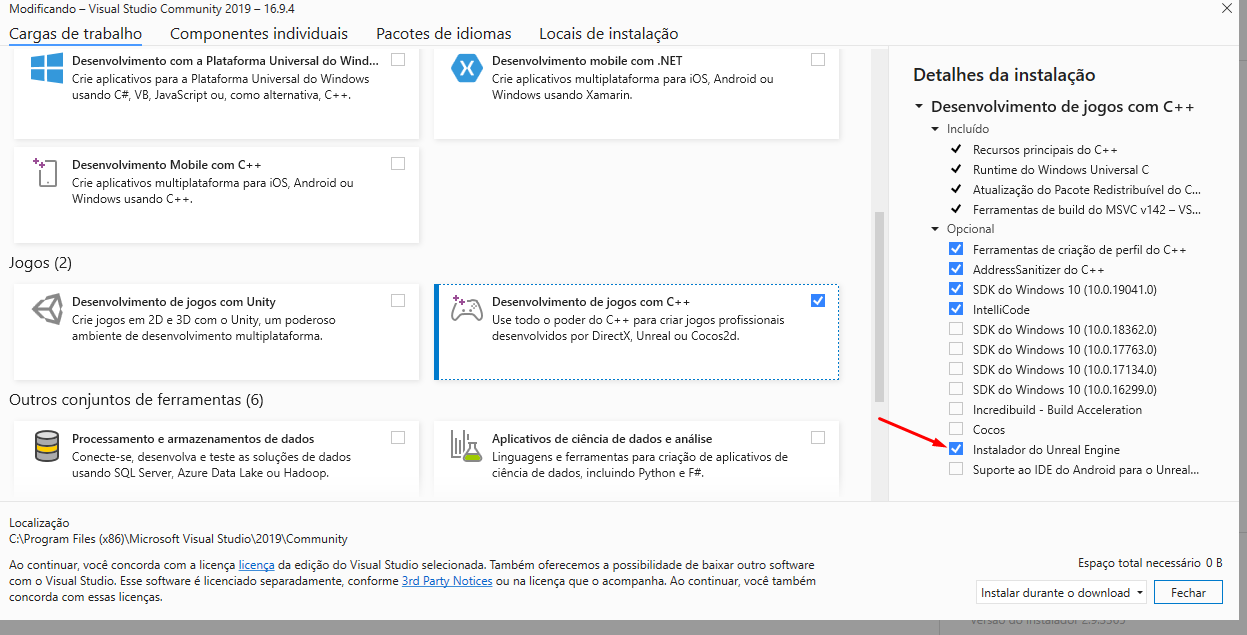Uncheck the IntelliCode optional component
This screenshot has width=1247, height=635.
pos(956,309)
